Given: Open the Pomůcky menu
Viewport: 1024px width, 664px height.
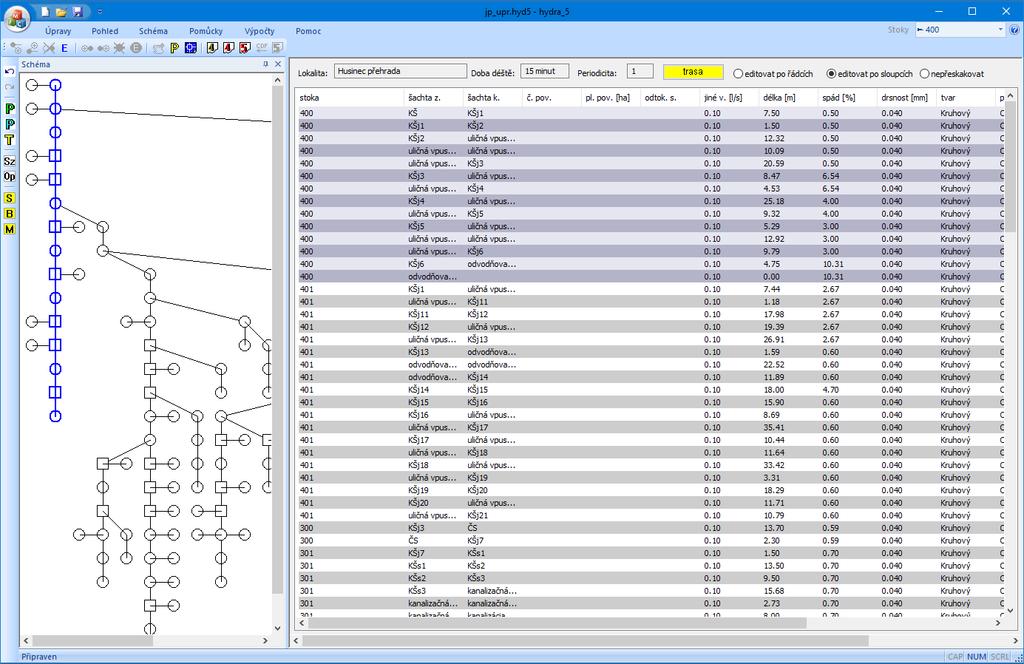Looking at the screenshot, I should [x=206, y=31].
